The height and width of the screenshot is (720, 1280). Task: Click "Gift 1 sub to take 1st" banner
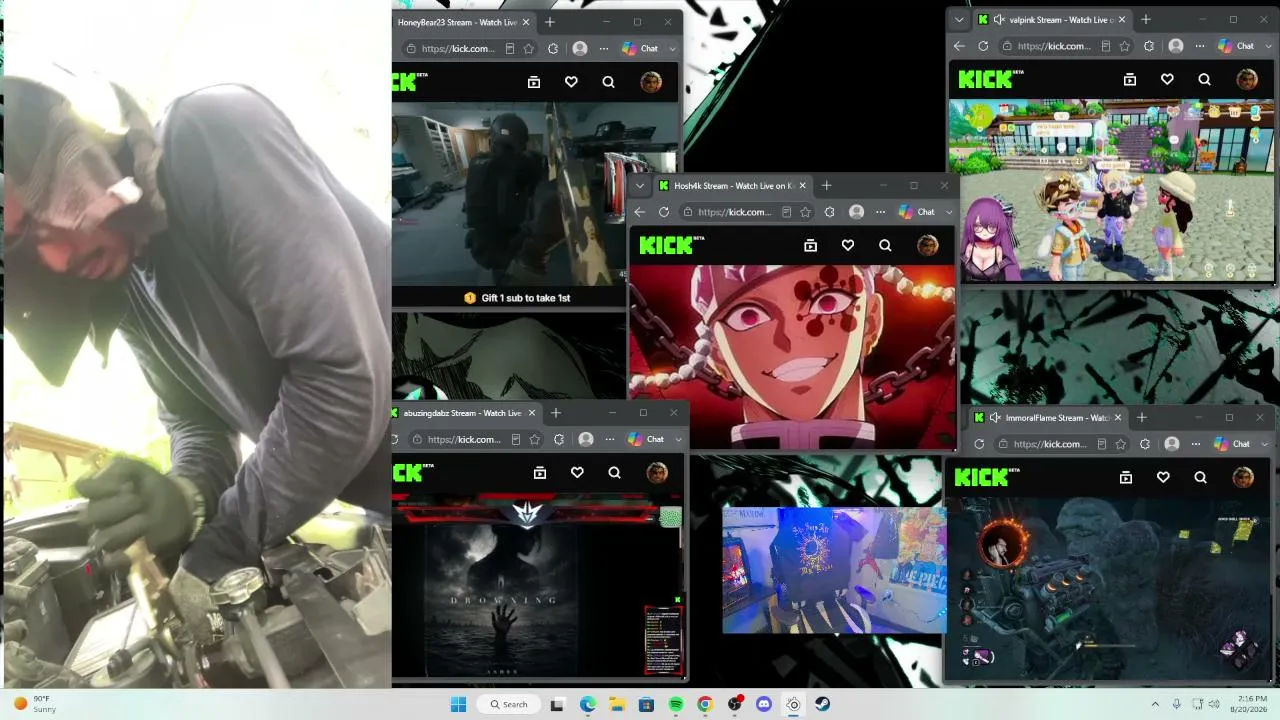[x=517, y=298]
